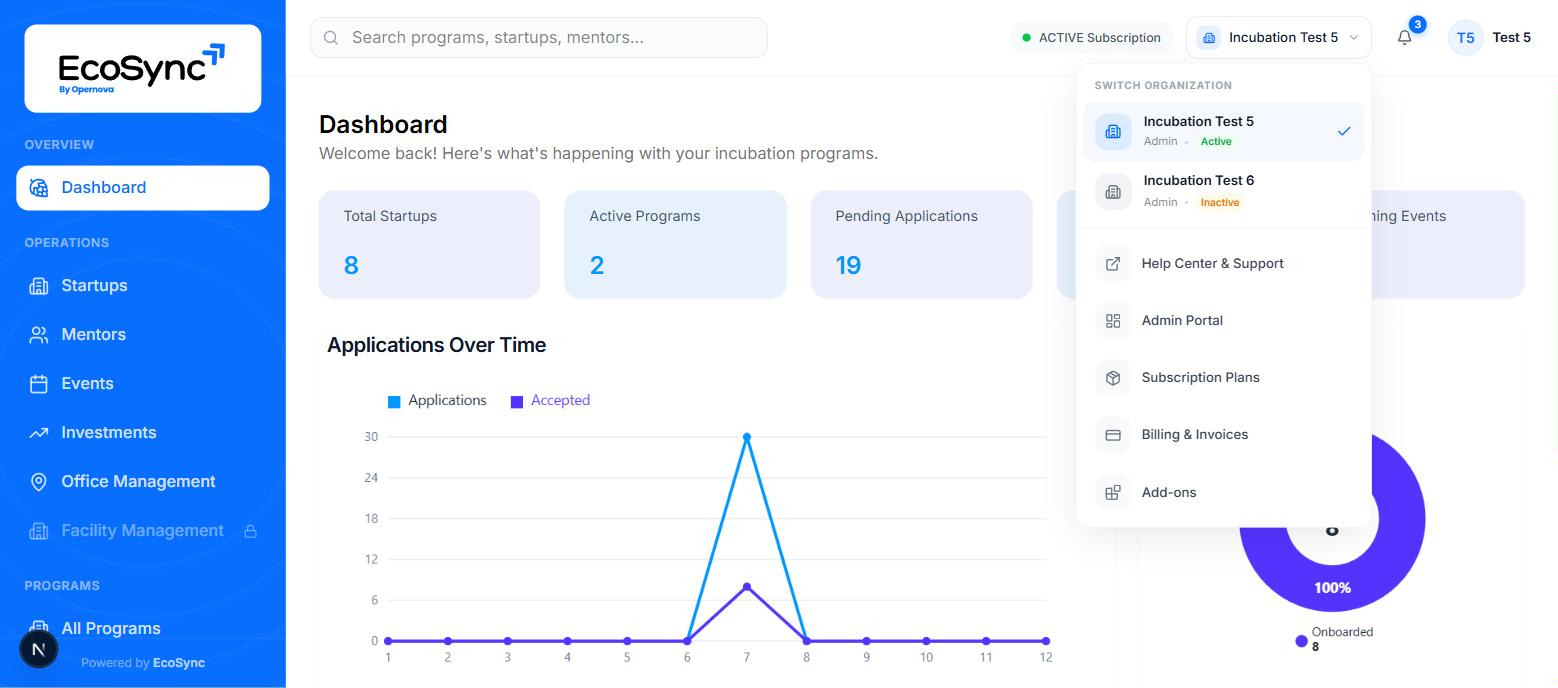The image size is (1558, 688).
Task: Click the ACTIVE Subscription status badge
Action: [1092, 38]
